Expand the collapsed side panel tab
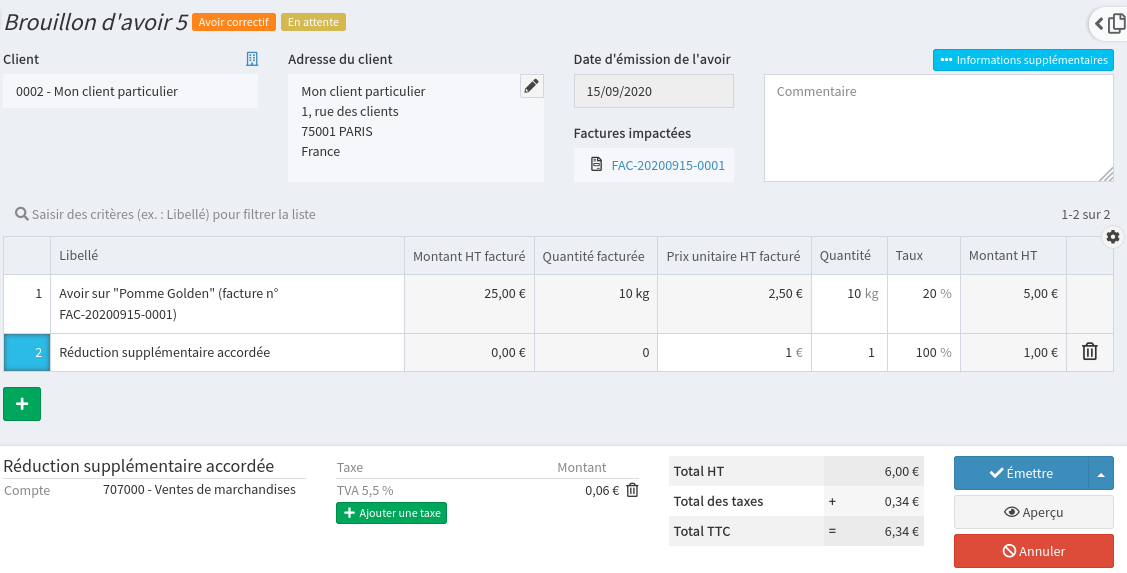The image size is (1127, 573). pos(1108,23)
